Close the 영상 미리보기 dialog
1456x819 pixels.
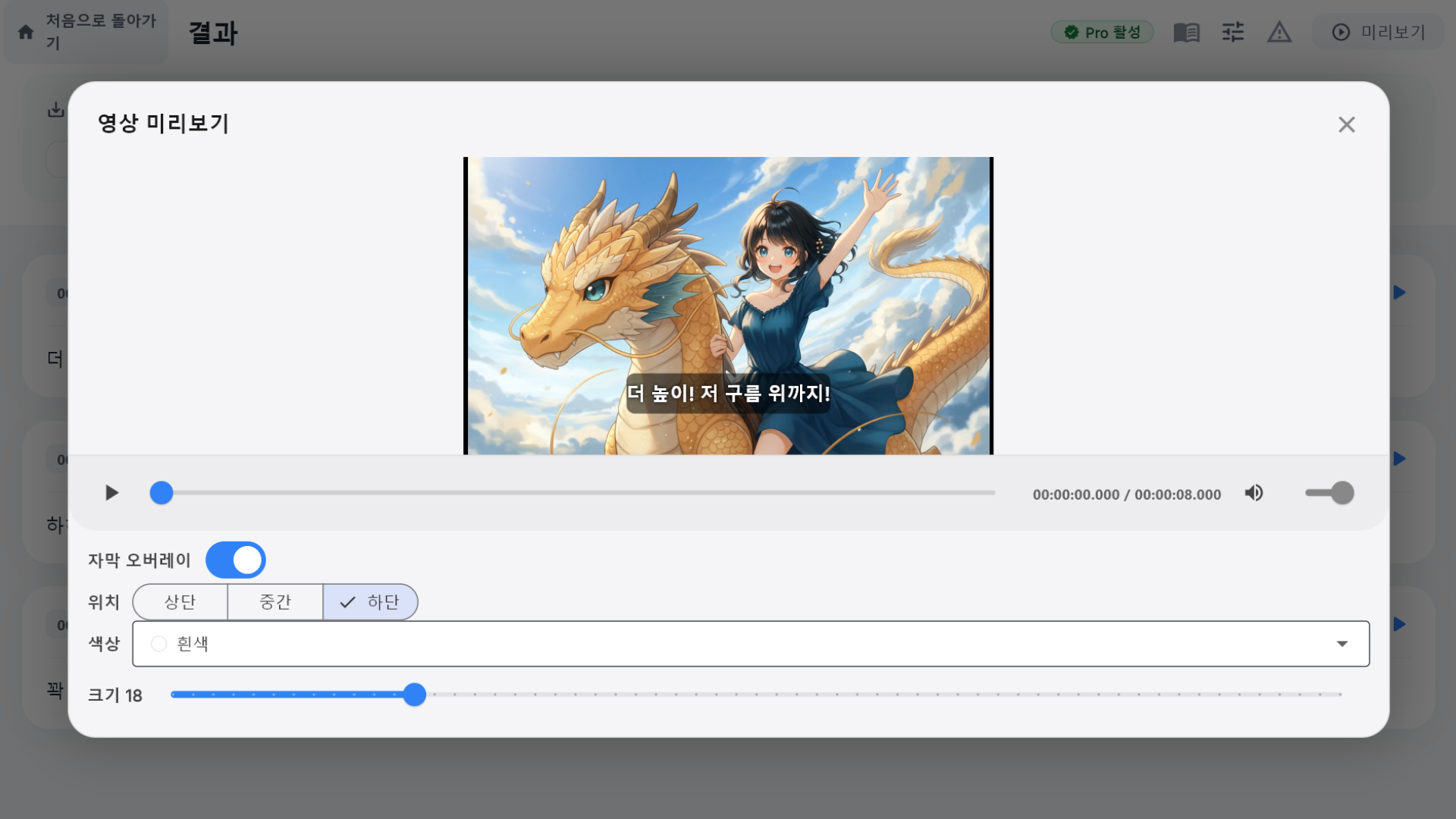[1346, 124]
